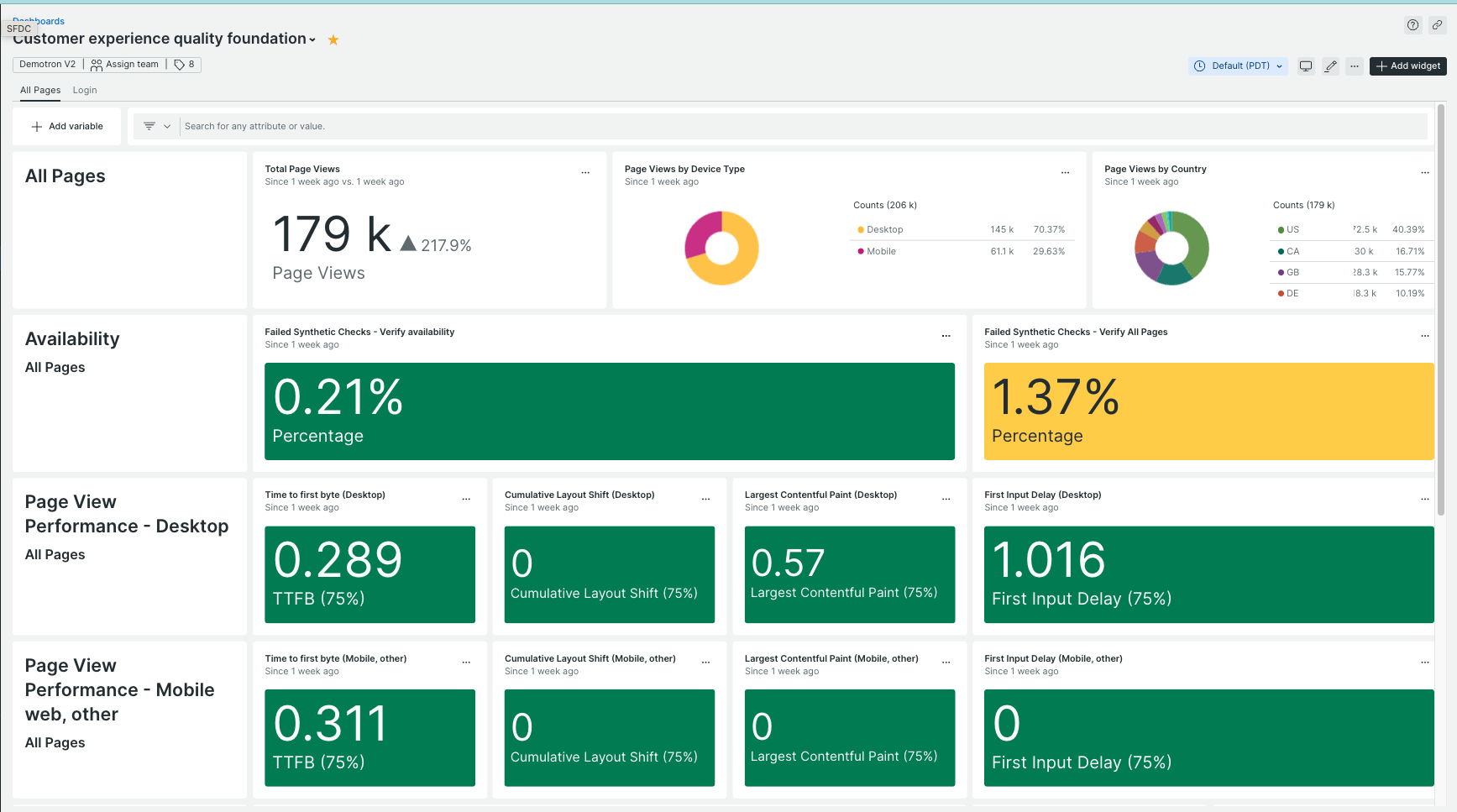Screen dimensions: 1457x812
Task: Open options for Total Page Views widget
Action: [585, 172]
